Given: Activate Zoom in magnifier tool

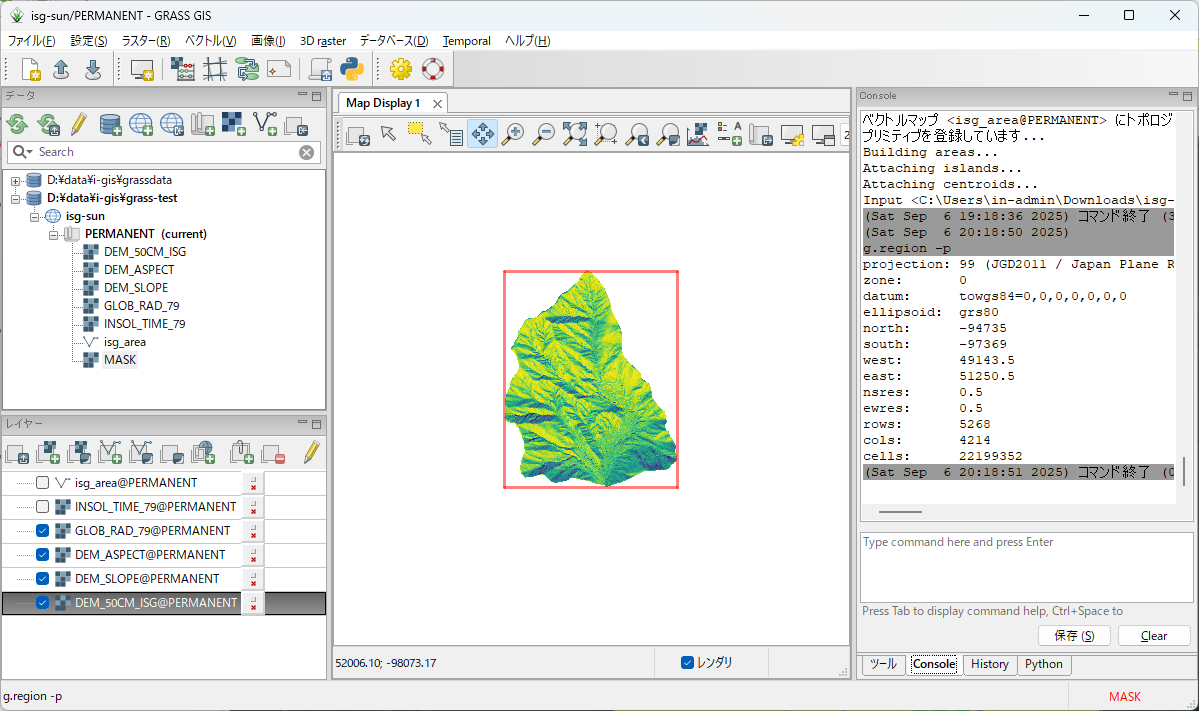Looking at the screenshot, I should (513, 134).
